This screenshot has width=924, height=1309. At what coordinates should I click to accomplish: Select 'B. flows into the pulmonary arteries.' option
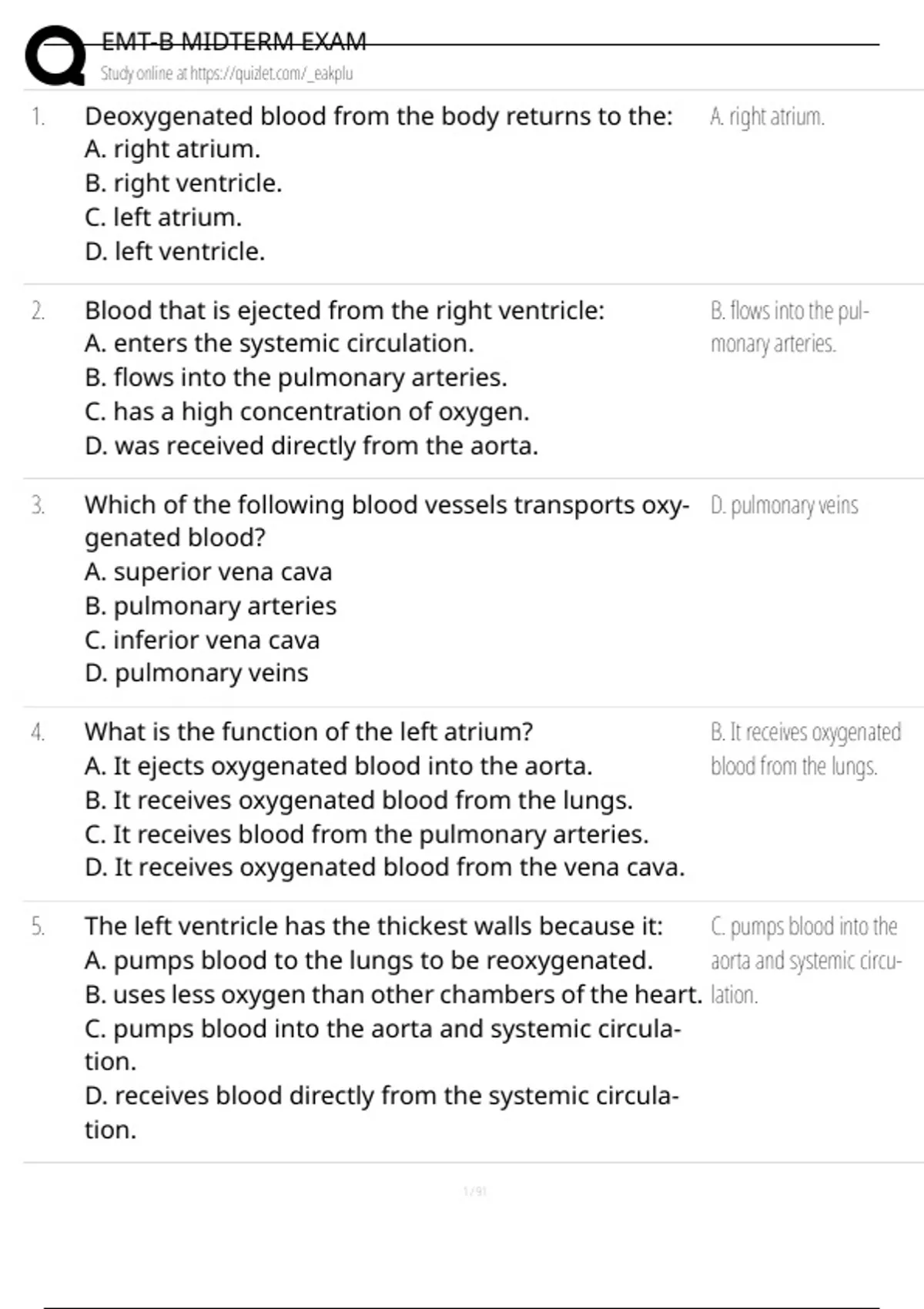(x=296, y=378)
